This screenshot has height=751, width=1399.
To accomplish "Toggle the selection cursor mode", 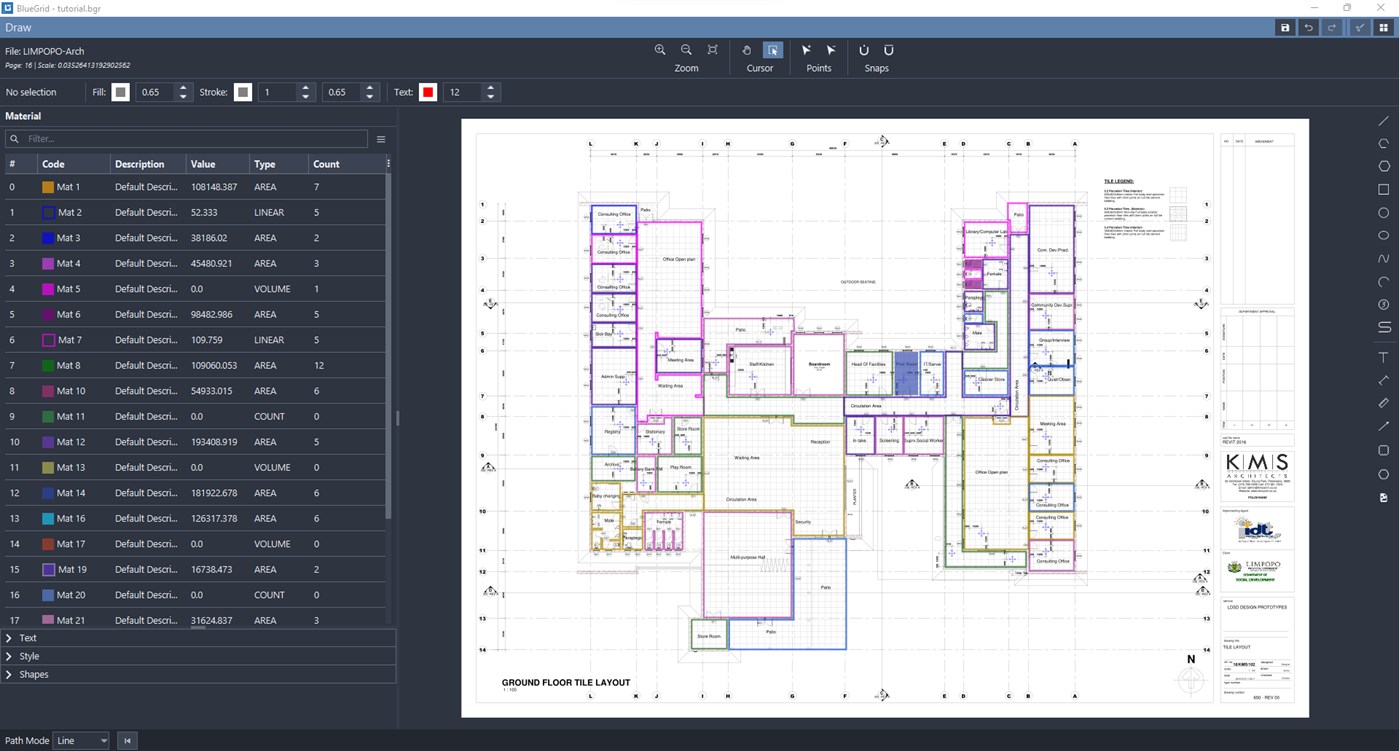I will [772, 50].
